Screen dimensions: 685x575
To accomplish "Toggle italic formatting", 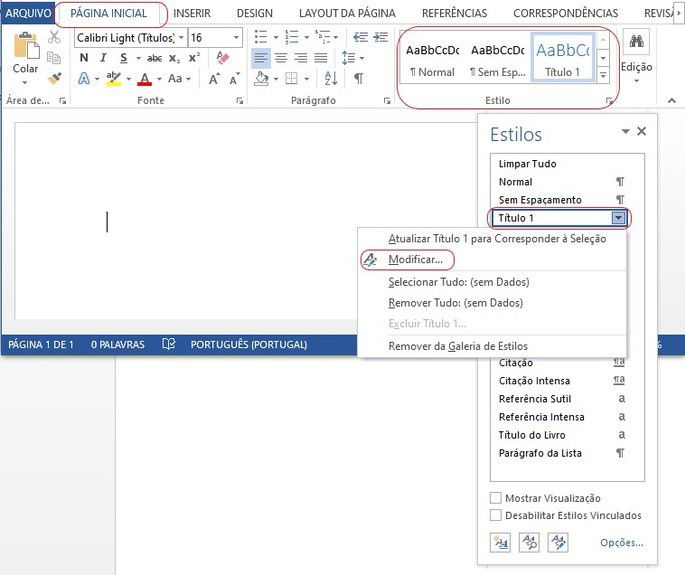I will 103,58.
